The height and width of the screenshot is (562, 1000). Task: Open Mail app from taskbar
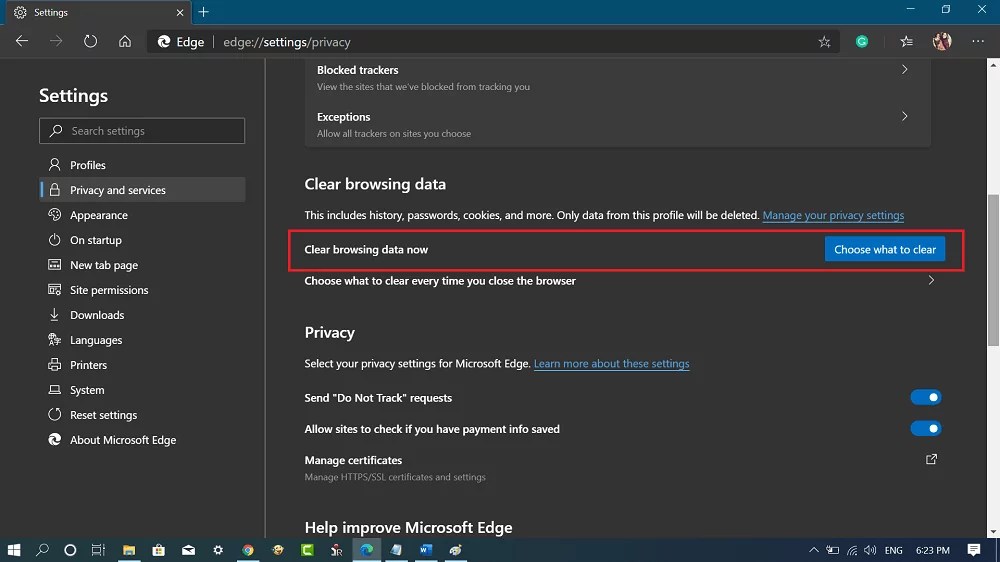188,550
